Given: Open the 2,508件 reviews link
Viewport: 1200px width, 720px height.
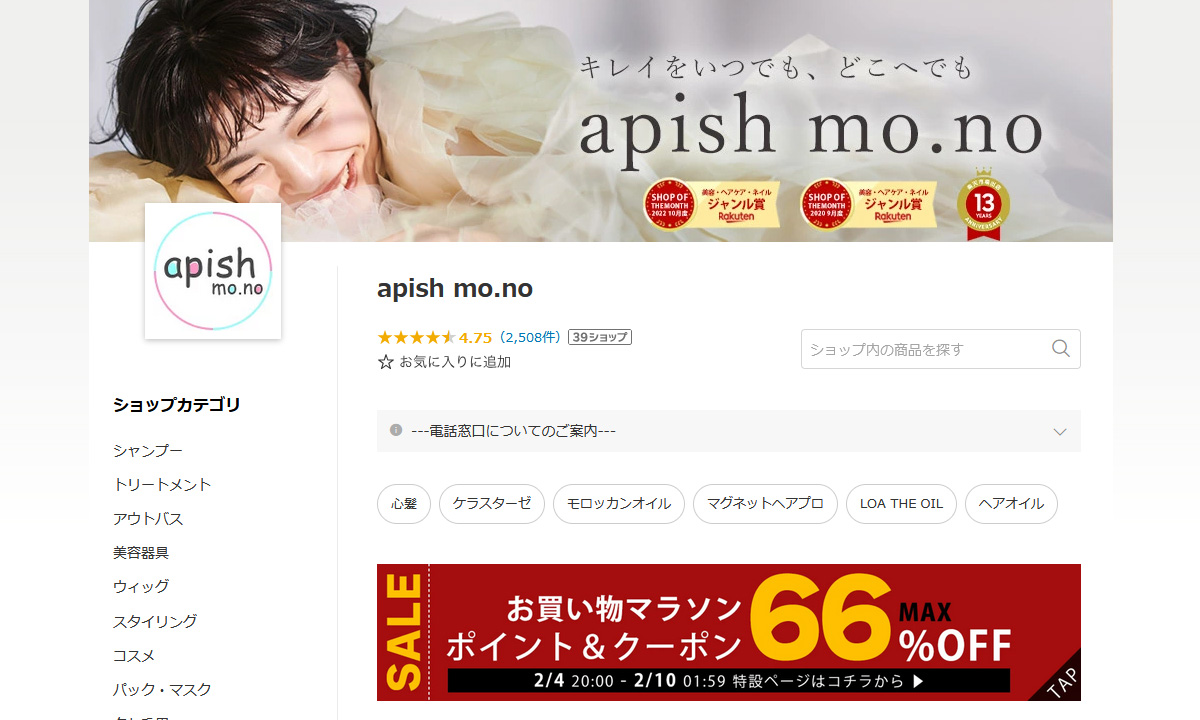Looking at the screenshot, I should (x=532, y=337).
